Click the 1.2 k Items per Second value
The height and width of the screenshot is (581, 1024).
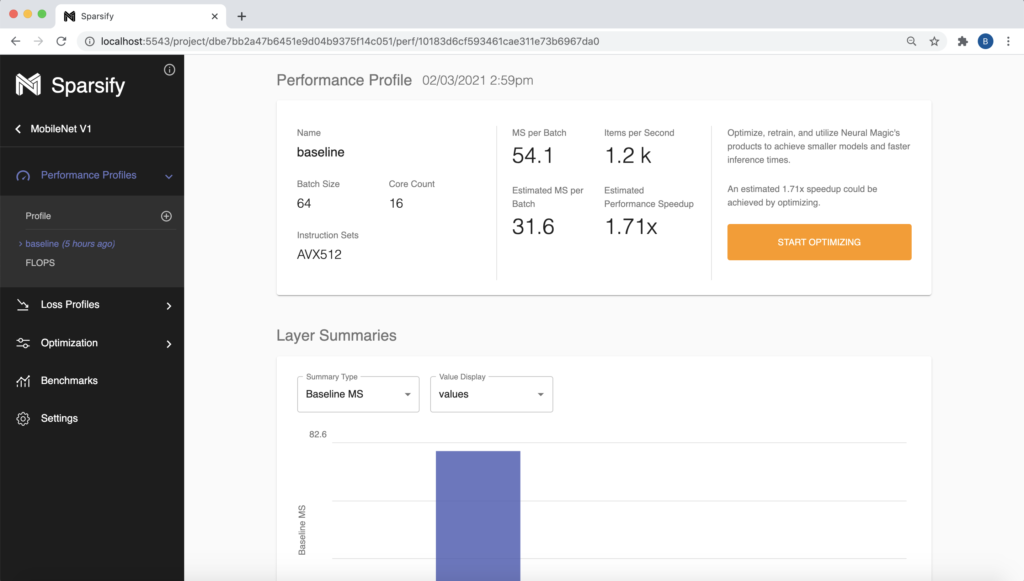pos(628,155)
